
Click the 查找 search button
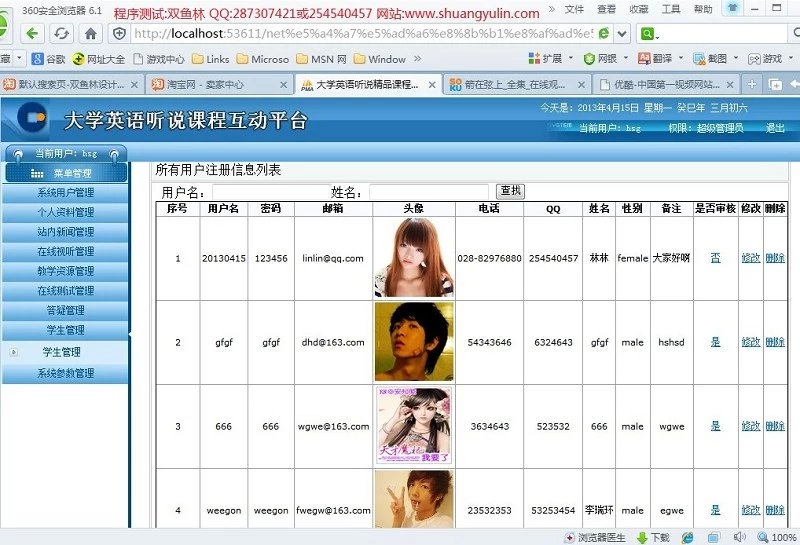pos(510,191)
